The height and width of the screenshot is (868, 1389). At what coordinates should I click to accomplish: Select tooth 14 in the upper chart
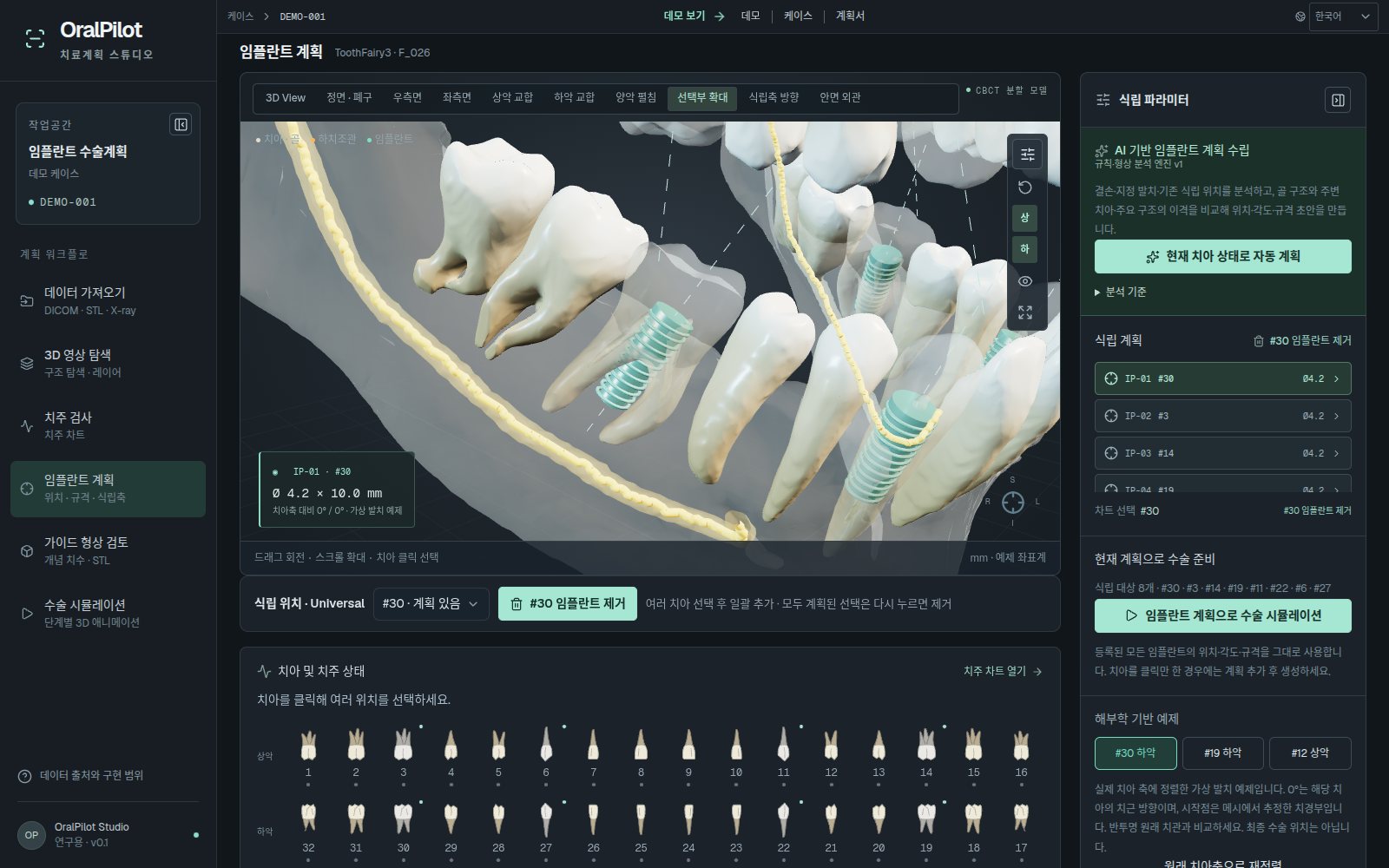pyautogui.click(x=926, y=753)
